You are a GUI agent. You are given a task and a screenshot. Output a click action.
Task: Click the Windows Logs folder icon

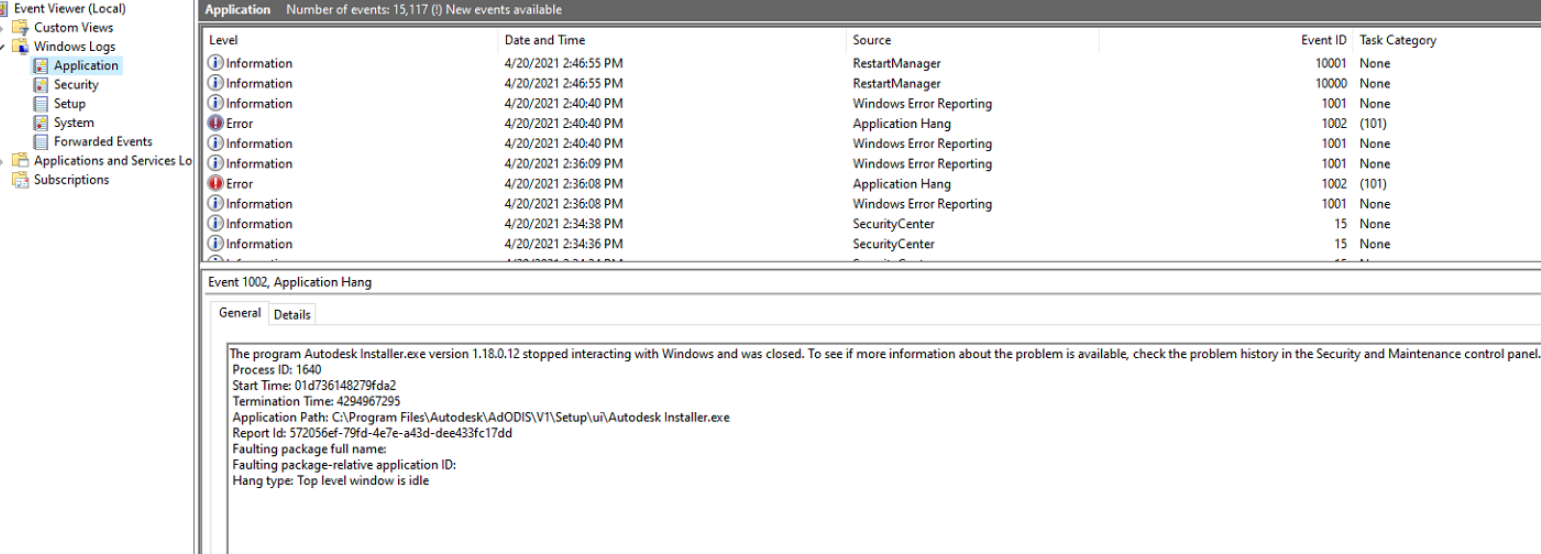(22, 47)
